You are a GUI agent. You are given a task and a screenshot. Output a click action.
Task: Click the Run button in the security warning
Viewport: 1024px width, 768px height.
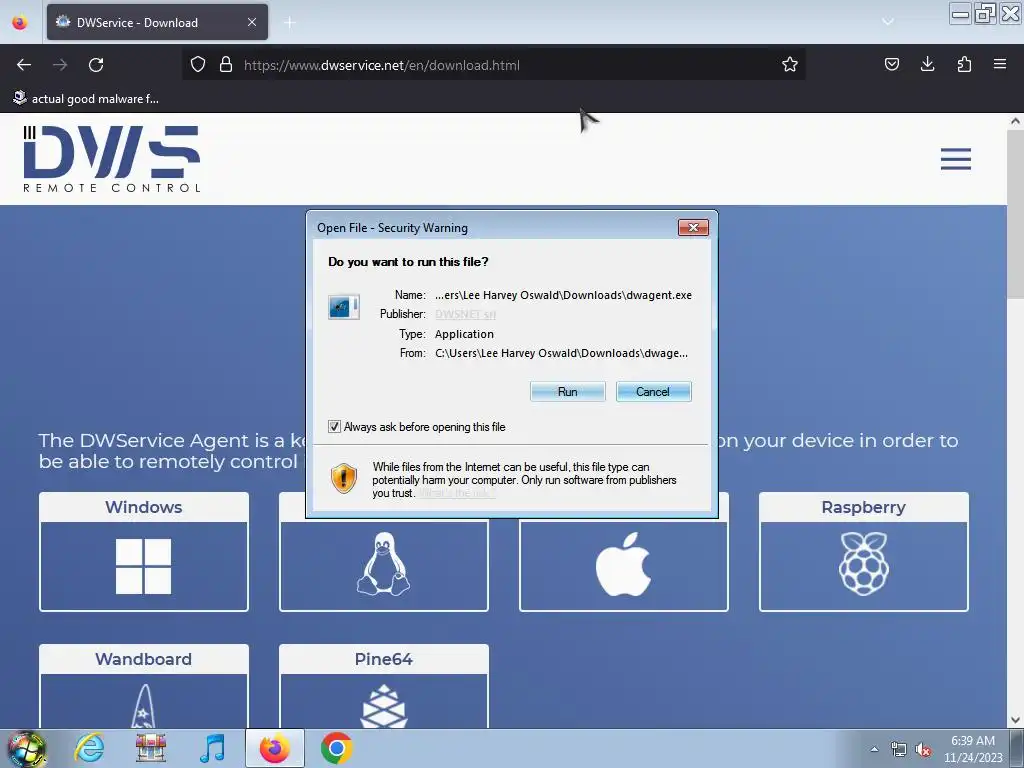click(x=568, y=391)
